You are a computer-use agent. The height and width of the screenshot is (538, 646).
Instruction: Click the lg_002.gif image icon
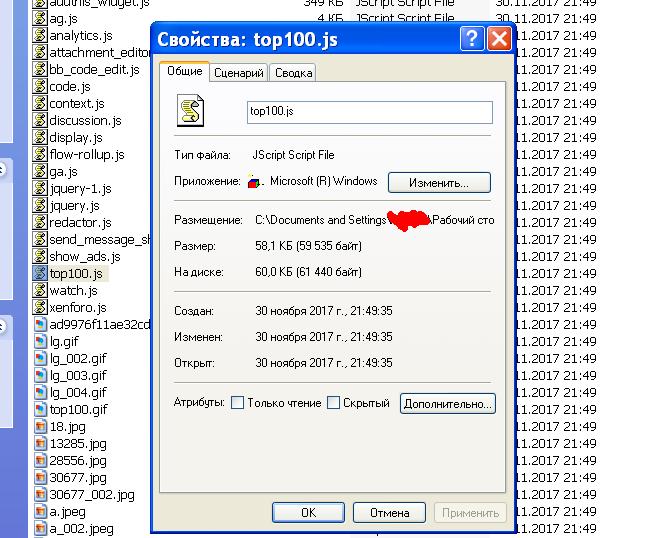coord(40,358)
